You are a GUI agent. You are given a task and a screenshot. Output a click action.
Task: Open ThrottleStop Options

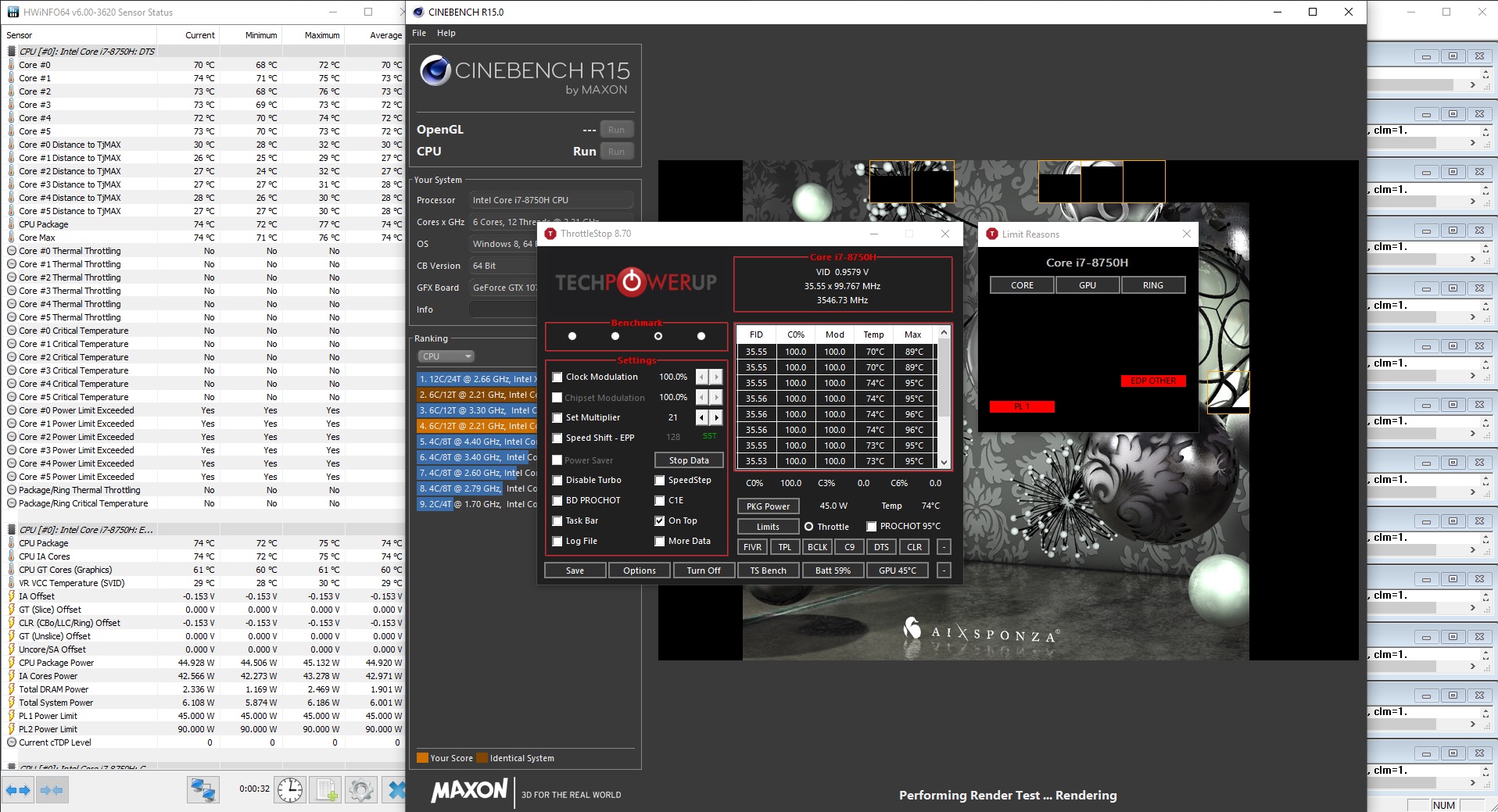tap(640, 571)
